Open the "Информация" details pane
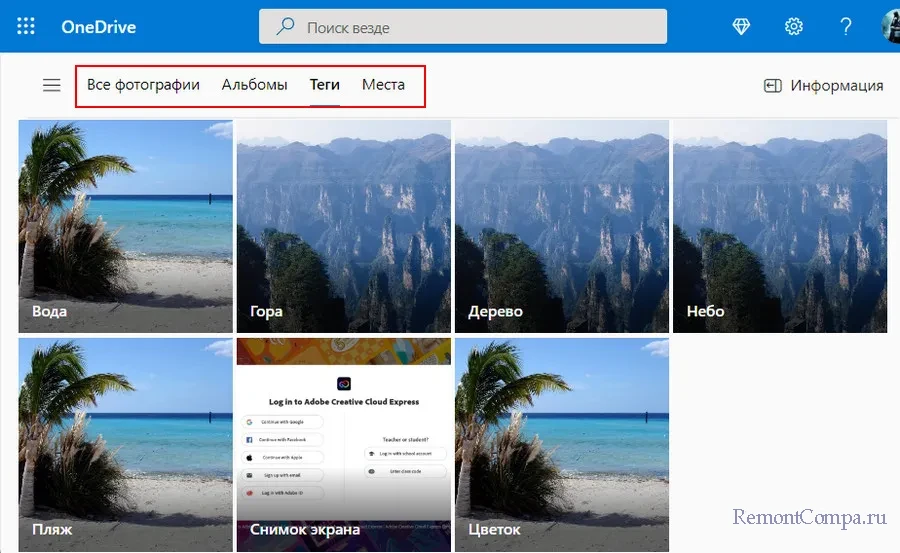This screenshot has height=553, width=900. (x=824, y=86)
